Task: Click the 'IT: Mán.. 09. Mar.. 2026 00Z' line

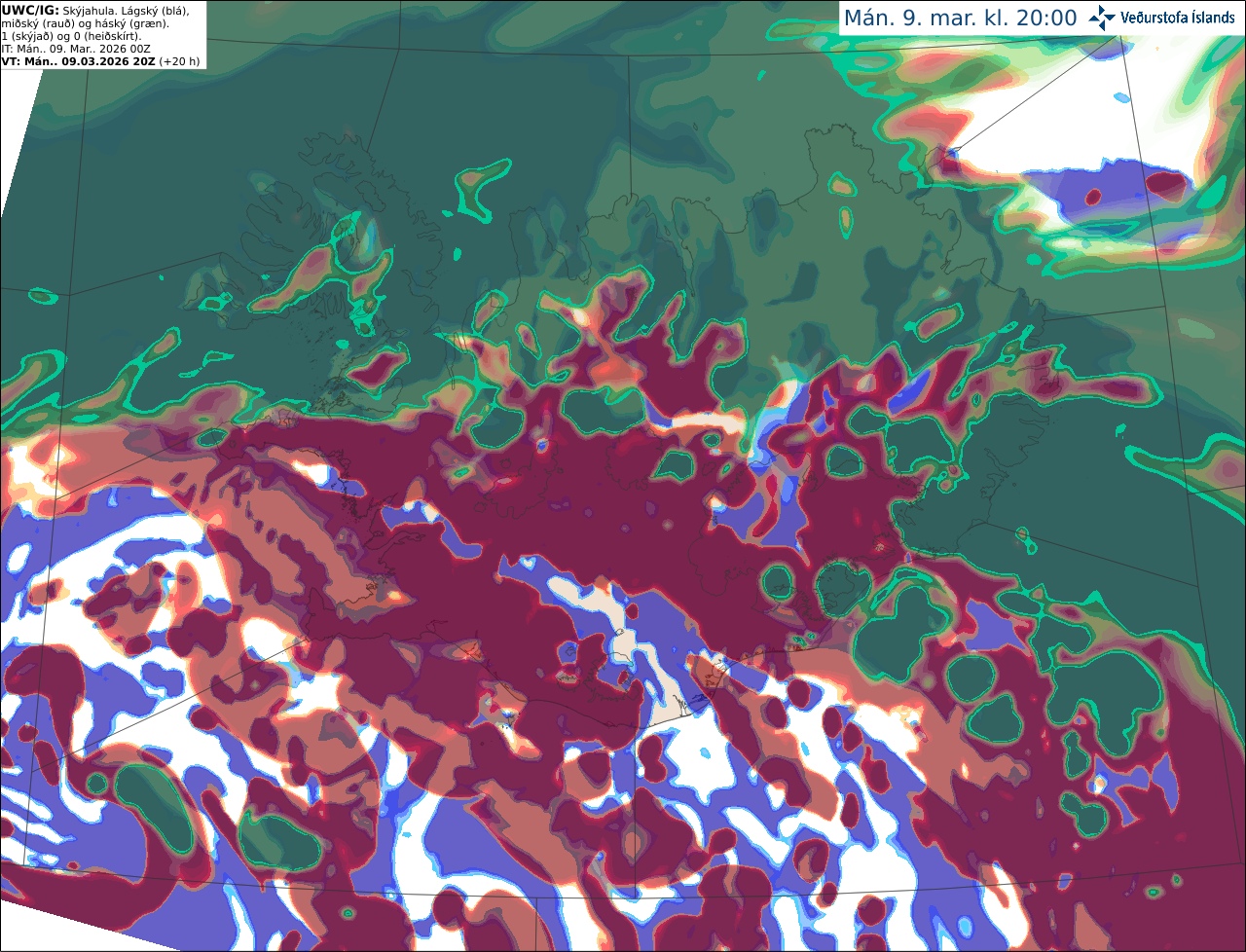Action: pos(76,49)
